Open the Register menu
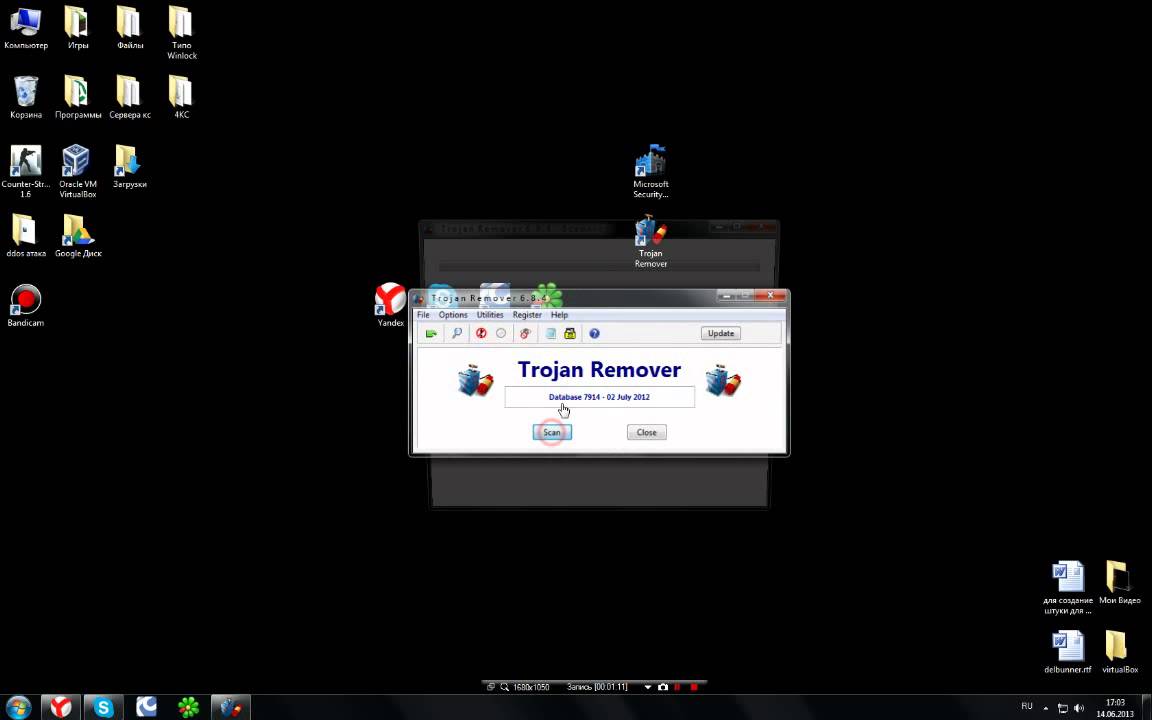Viewport: 1152px width, 720px height. pyautogui.click(x=527, y=314)
